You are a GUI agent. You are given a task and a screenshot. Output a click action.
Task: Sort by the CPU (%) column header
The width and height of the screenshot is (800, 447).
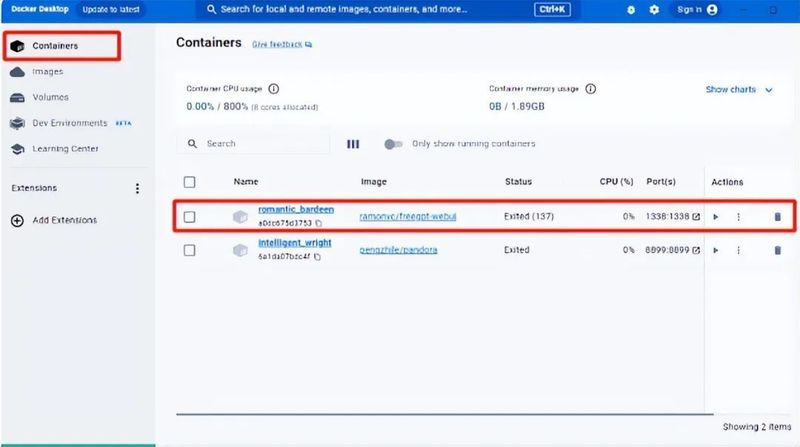coord(616,182)
